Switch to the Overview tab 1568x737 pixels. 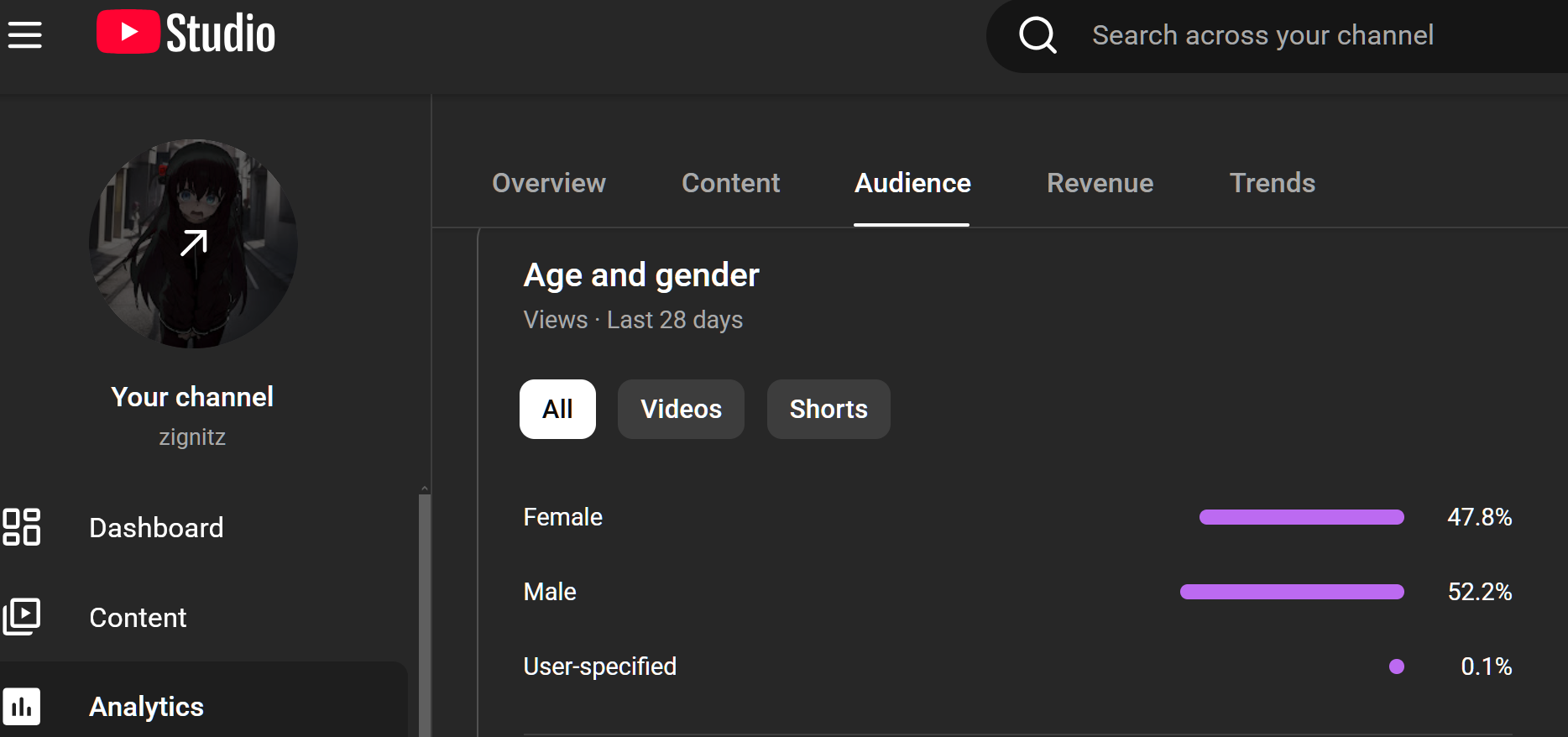[x=548, y=183]
